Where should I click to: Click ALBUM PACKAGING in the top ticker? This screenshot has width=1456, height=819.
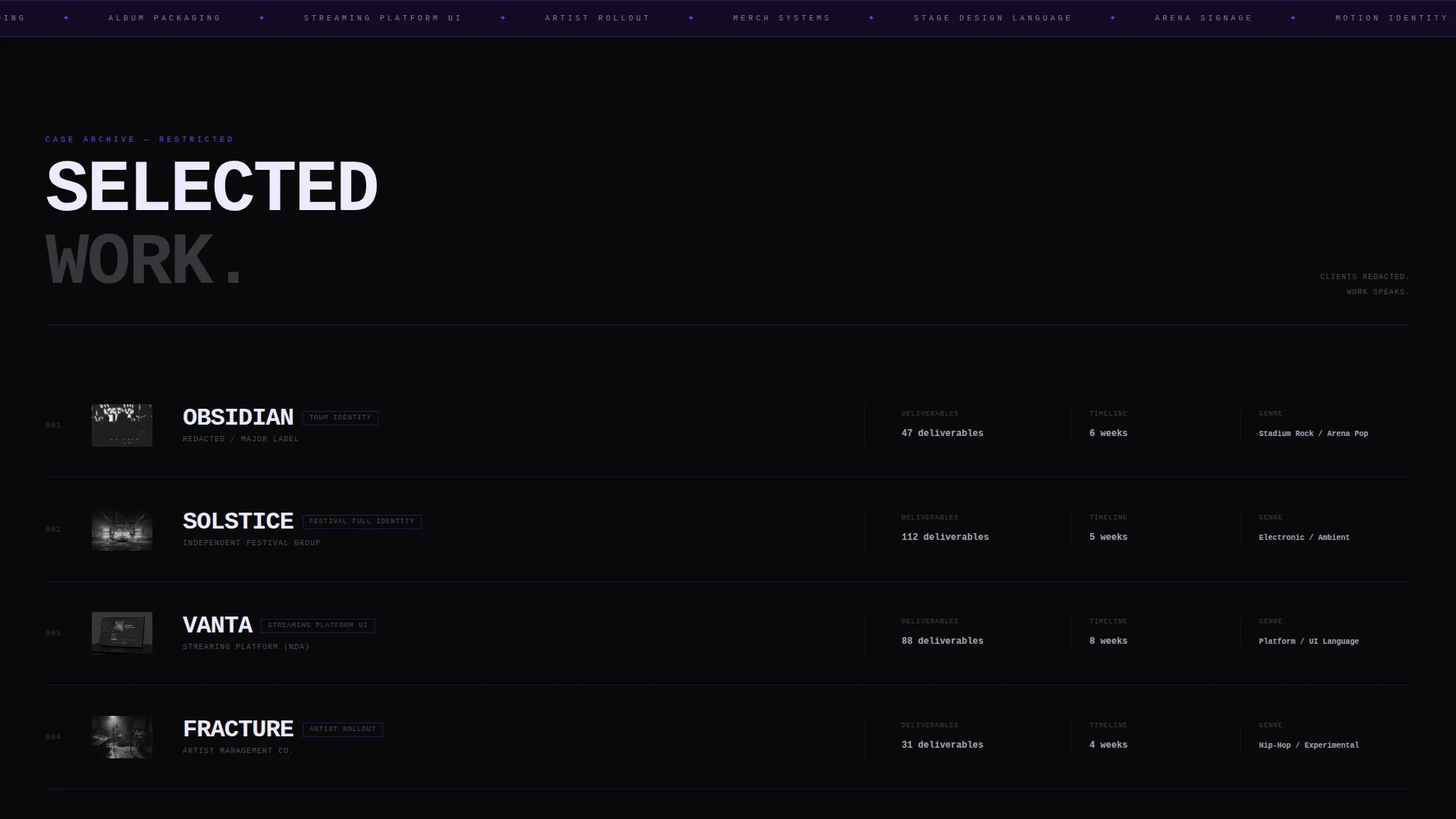[x=165, y=18]
